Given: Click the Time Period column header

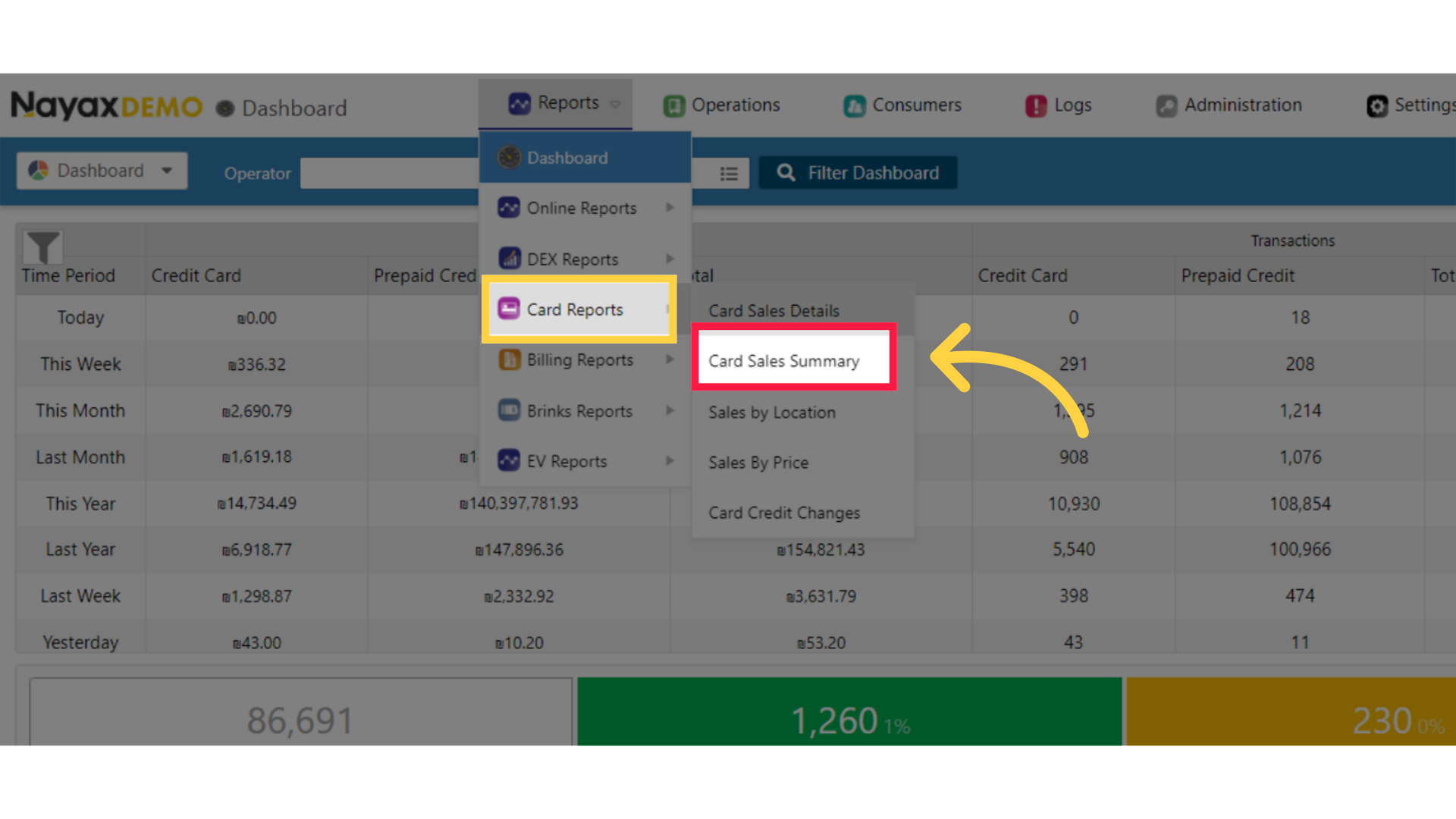Looking at the screenshot, I should (x=68, y=275).
